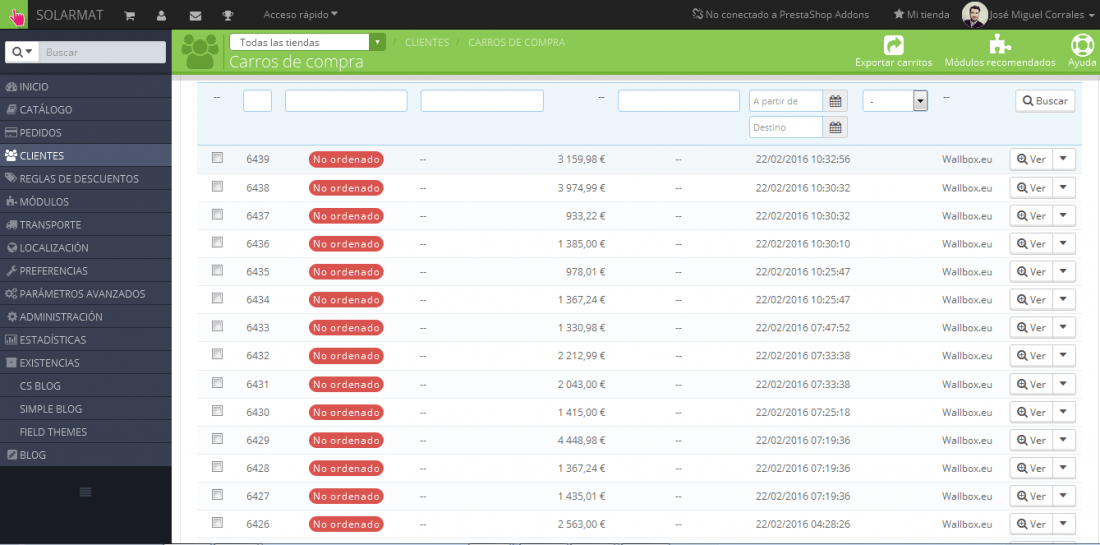
Task: Open the 'A partir de' calendar icon
Action: click(x=835, y=101)
